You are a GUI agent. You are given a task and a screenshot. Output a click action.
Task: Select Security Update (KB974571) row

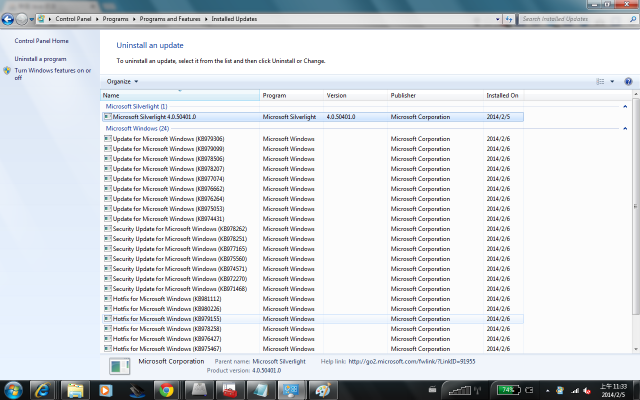coord(313,269)
